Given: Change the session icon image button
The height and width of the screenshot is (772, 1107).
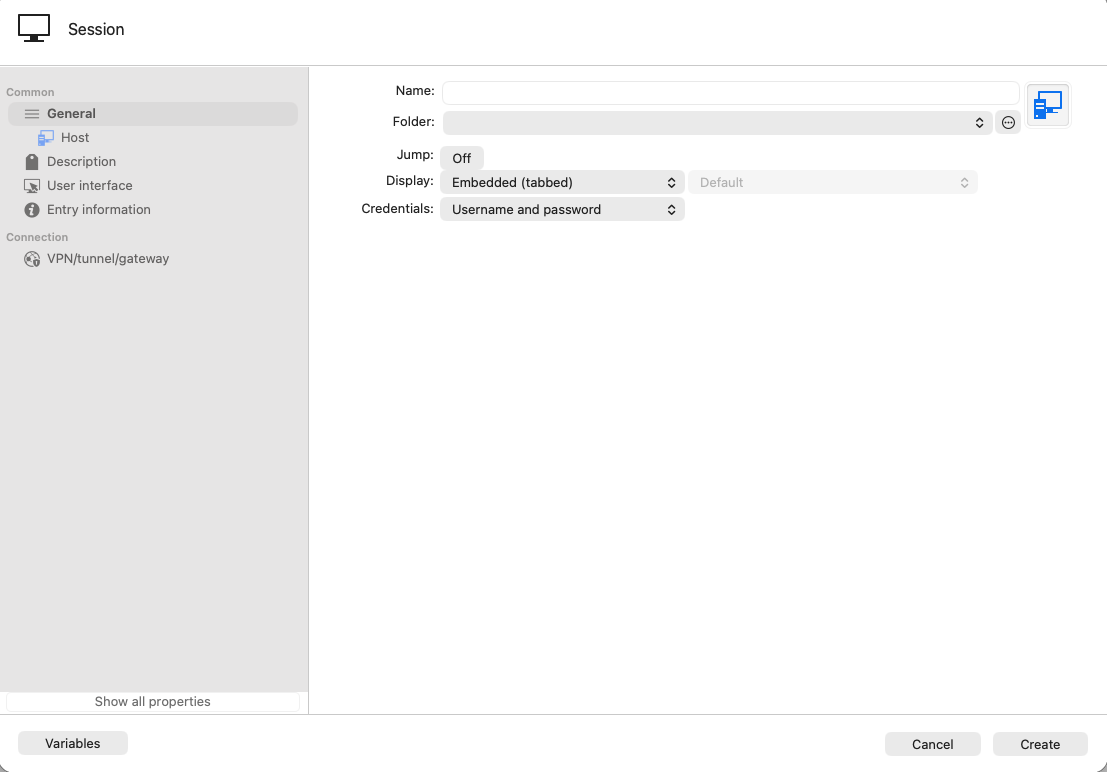Looking at the screenshot, I should click(x=1048, y=105).
